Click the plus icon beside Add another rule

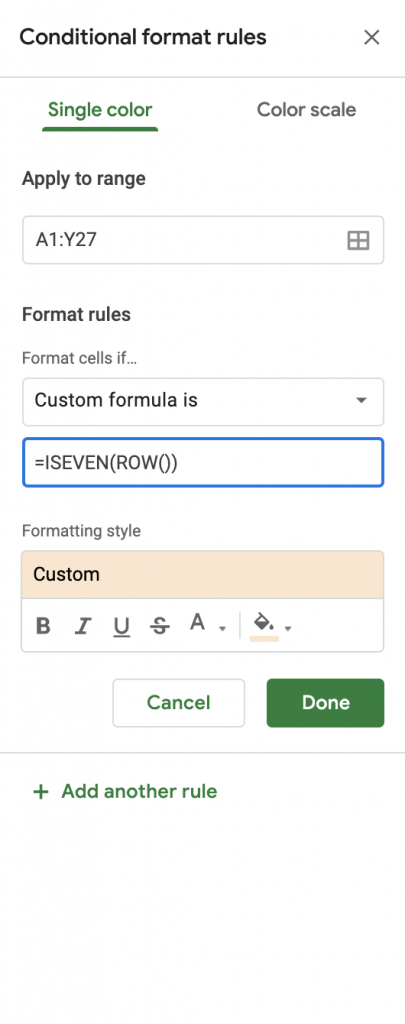(40, 792)
